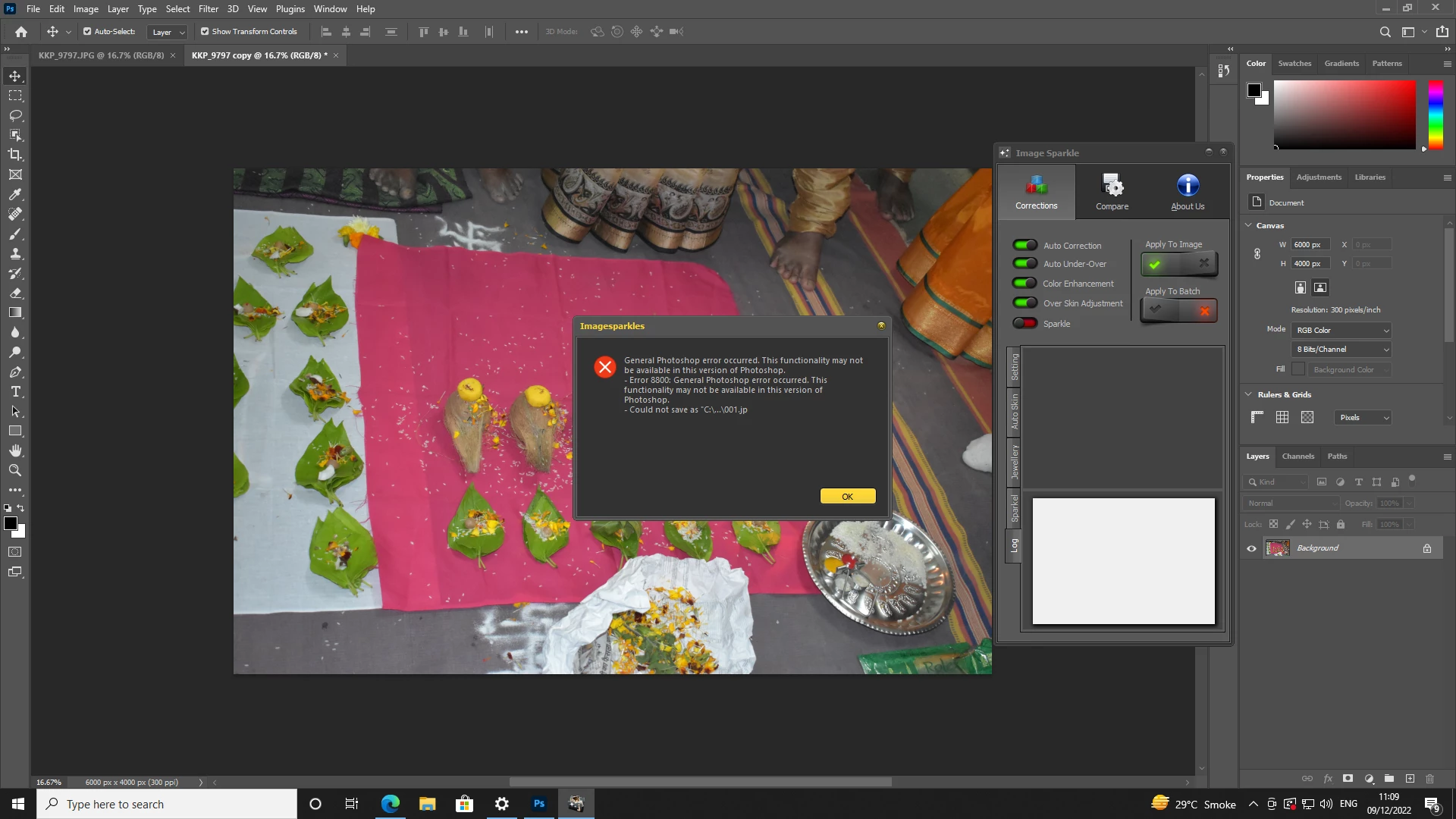Image resolution: width=1456 pixels, height=819 pixels.
Task: Switch to the Channels tab
Action: [1298, 457]
